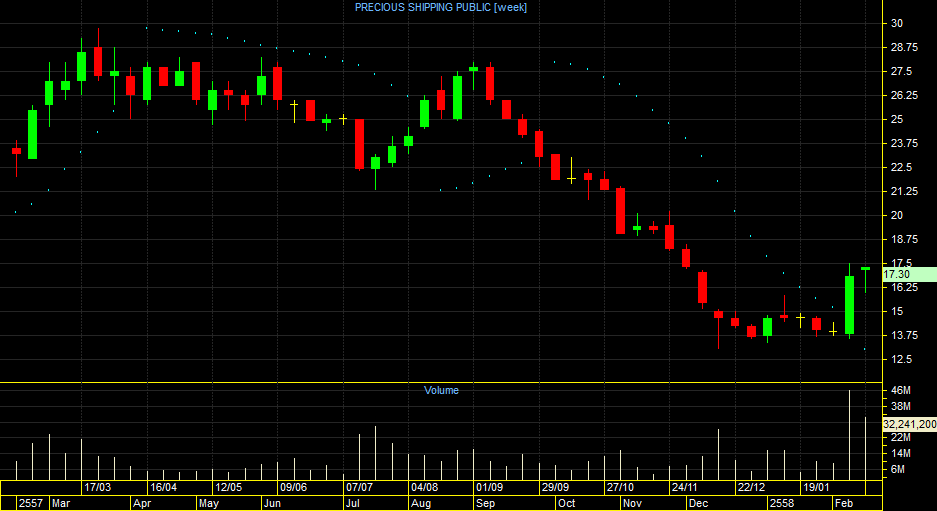937x511 pixels.
Task: Click the 17.5 price axis label
Action: tap(901, 263)
